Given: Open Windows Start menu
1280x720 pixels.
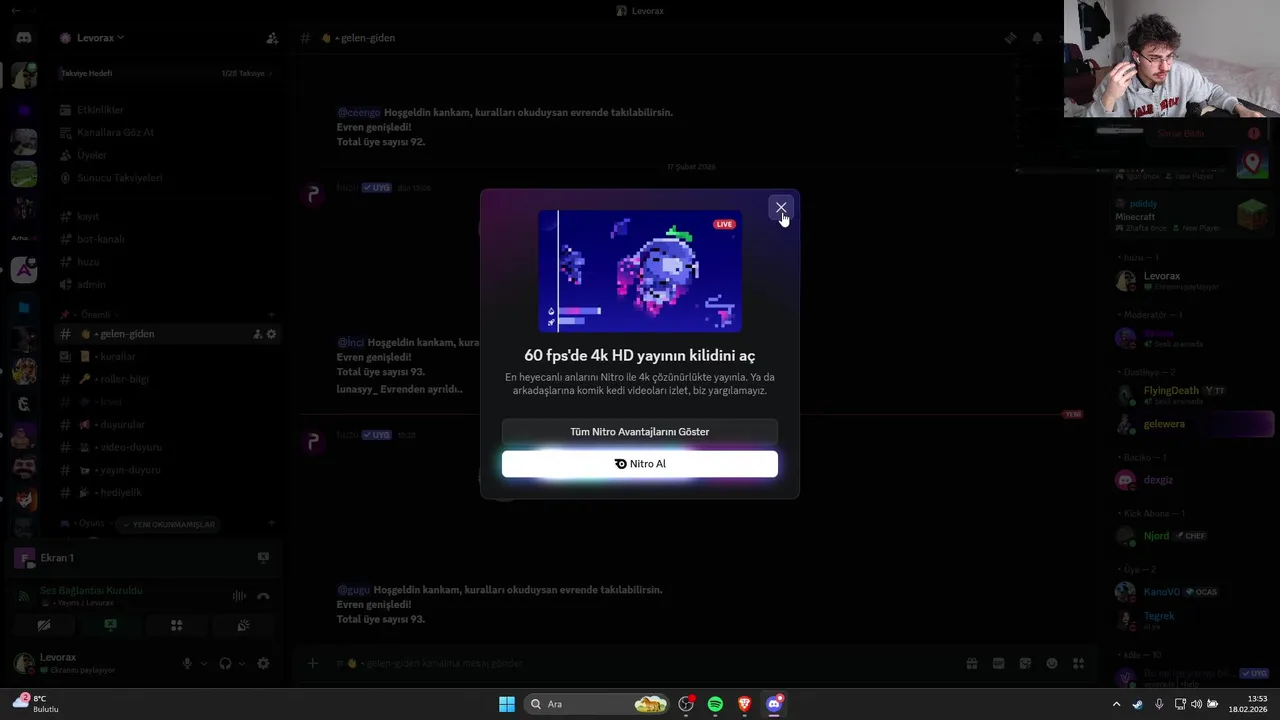Looking at the screenshot, I should click(x=507, y=704).
